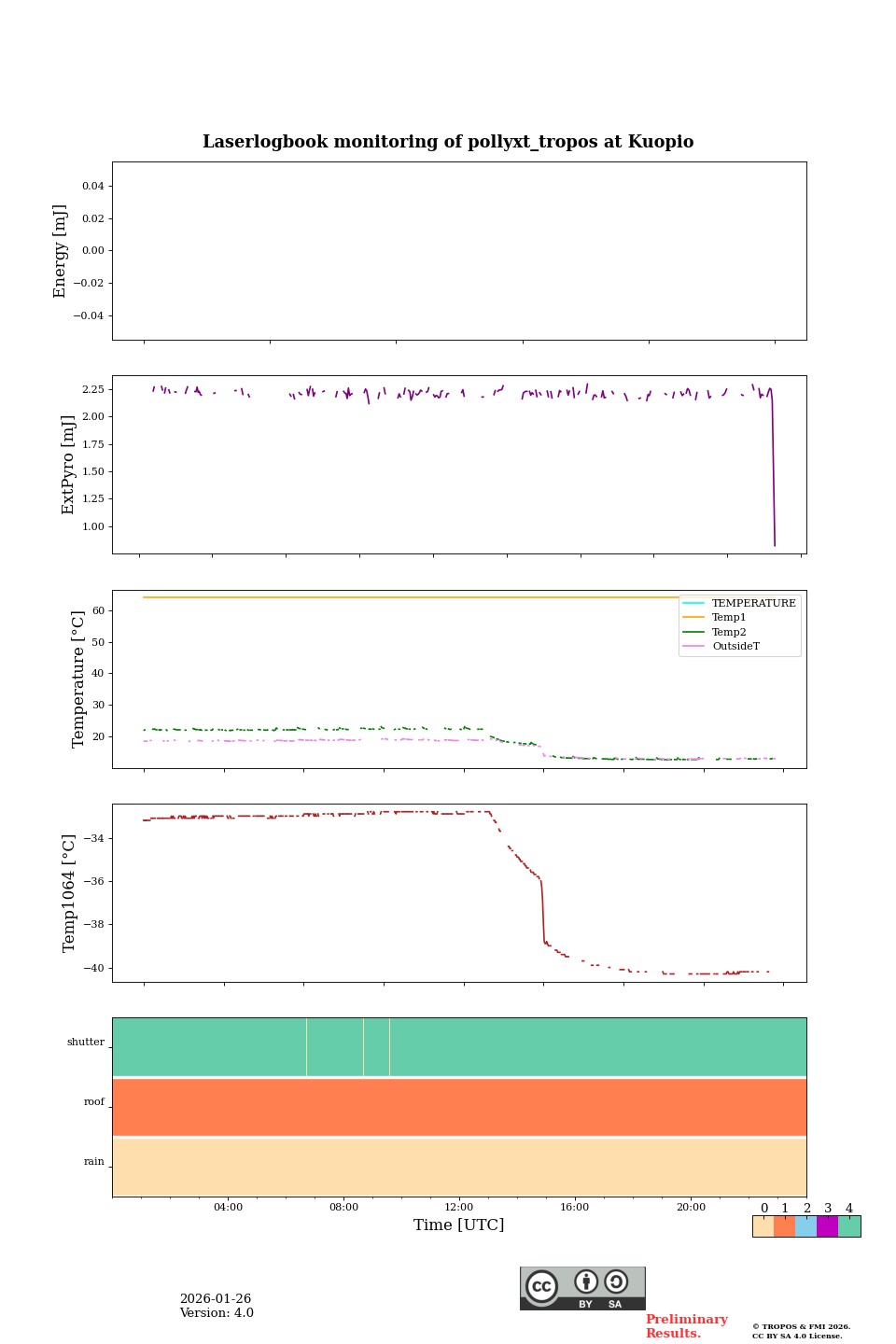The height and width of the screenshot is (1344, 896).
Task: Click the Laserlogbook monitoring chart title
Action: point(448,142)
